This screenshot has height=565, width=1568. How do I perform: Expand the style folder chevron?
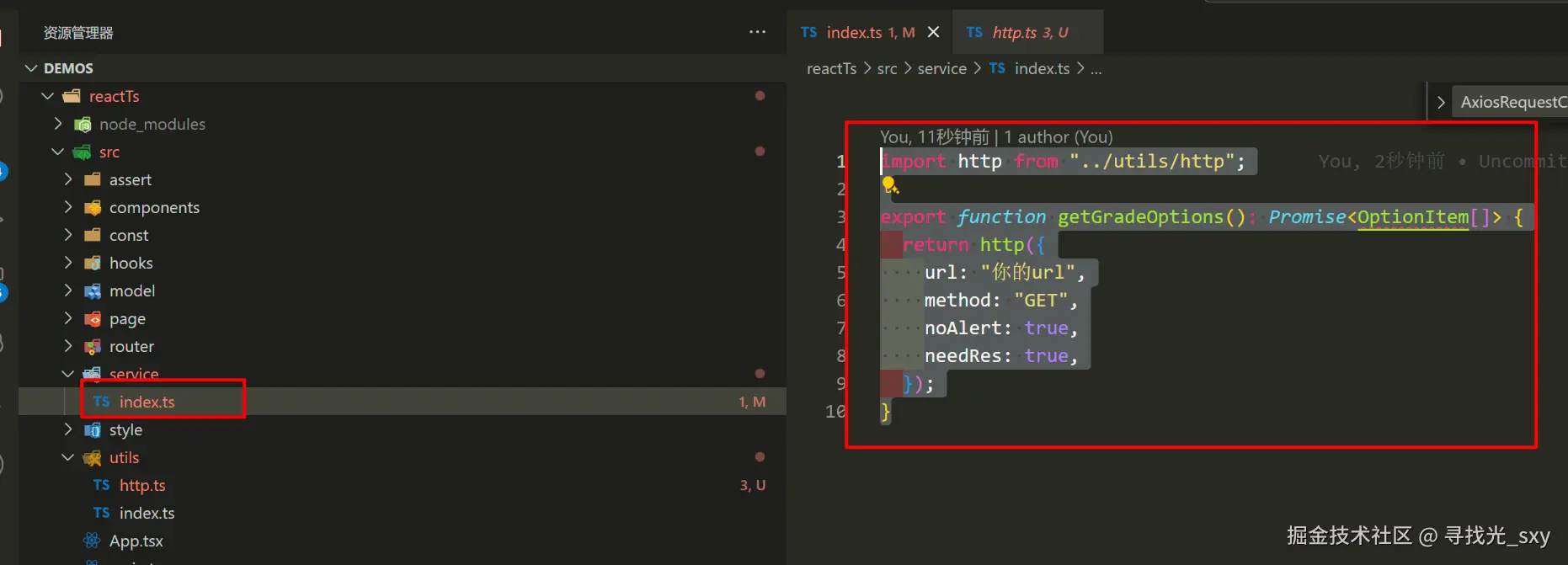68,429
